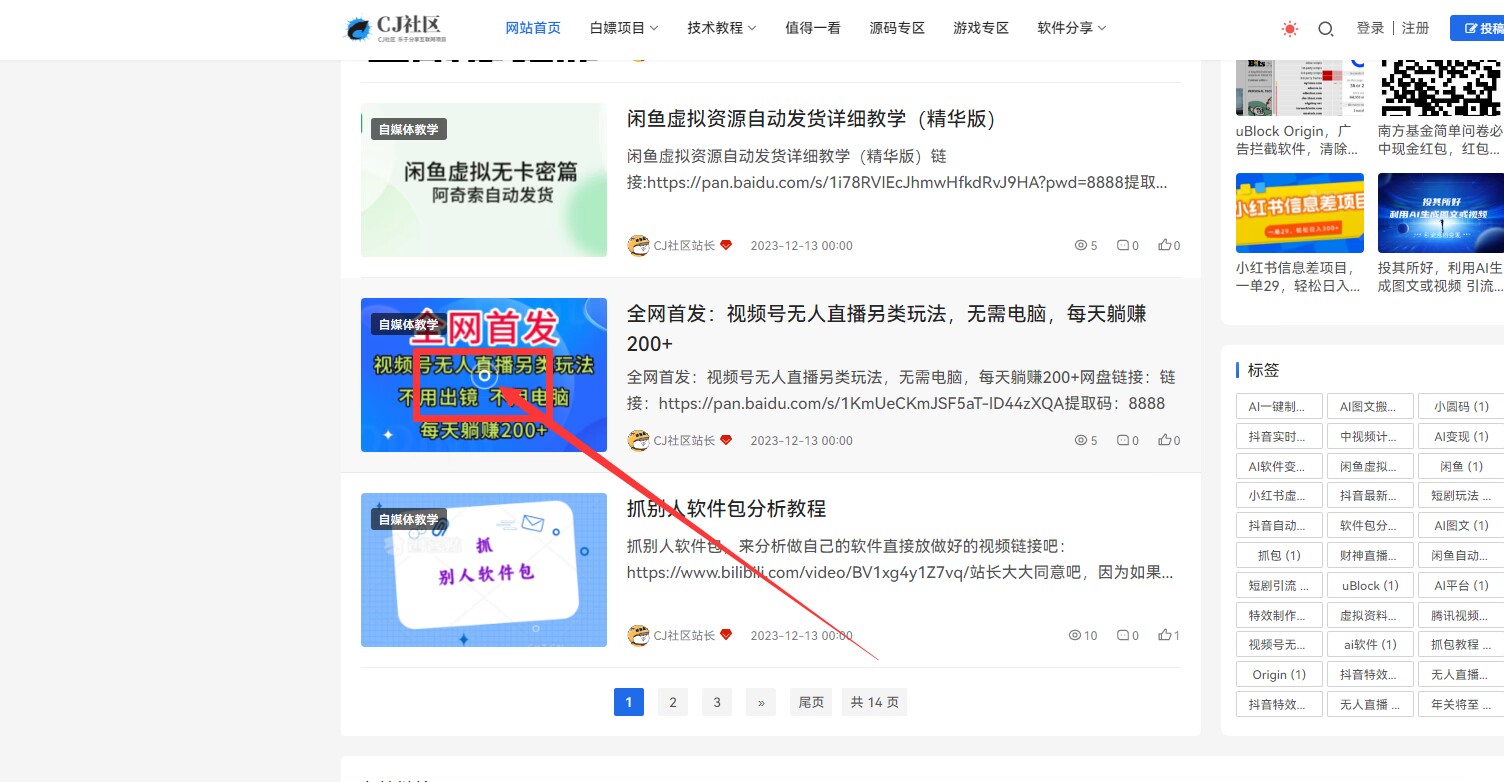Select page 2 in the pagination bar
The width and height of the screenshot is (1504, 782).
pyautogui.click(x=672, y=701)
